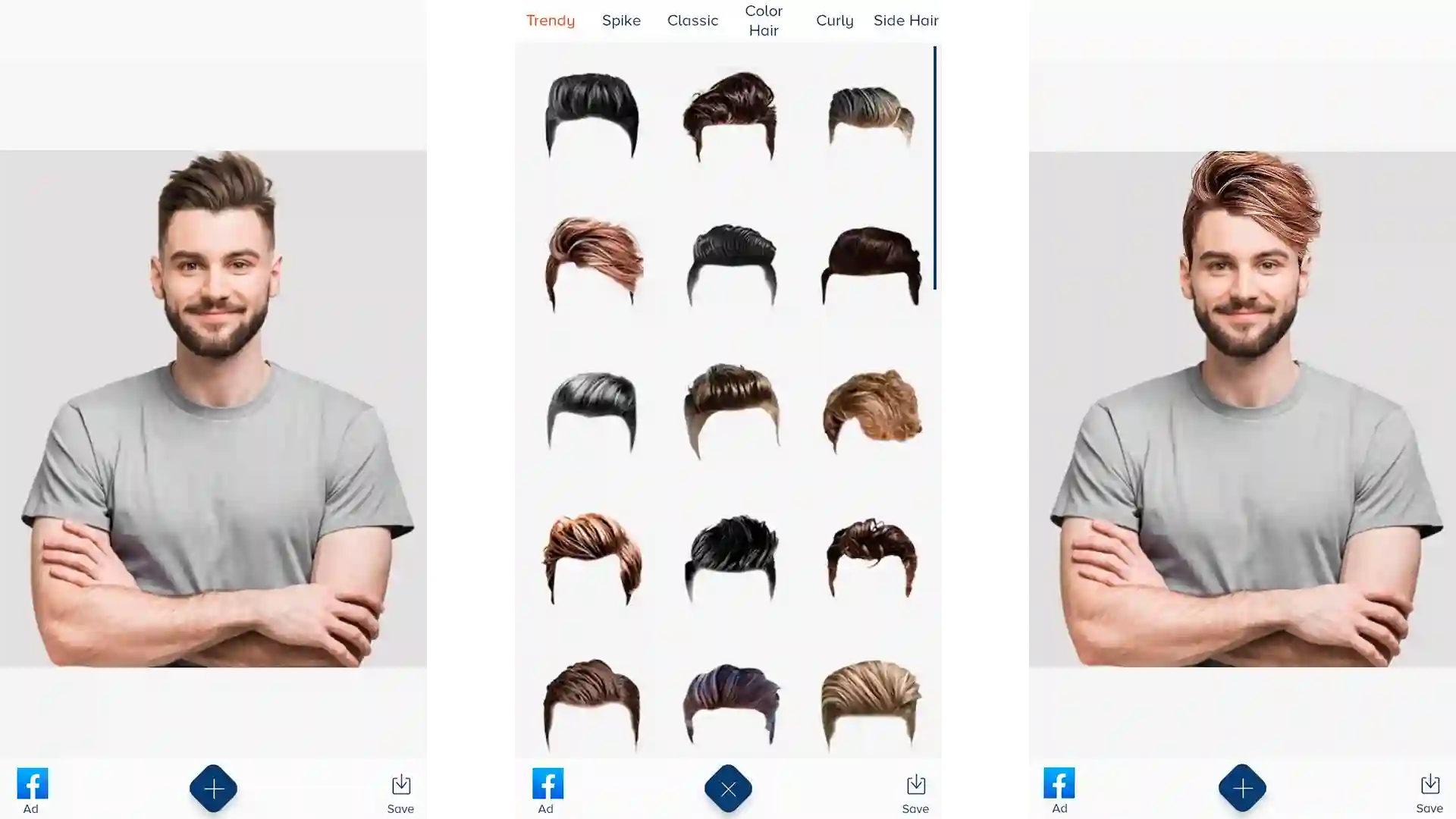Image resolution: width=1456 pixels, height=819 pixels.
Task: Open the Spike hairstyle category
Action: (621, 20)
